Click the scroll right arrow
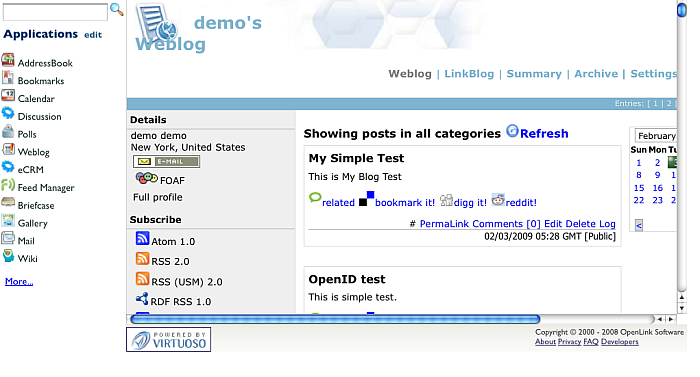The width and height of the screenshot is (700, 377). point(671,319)
